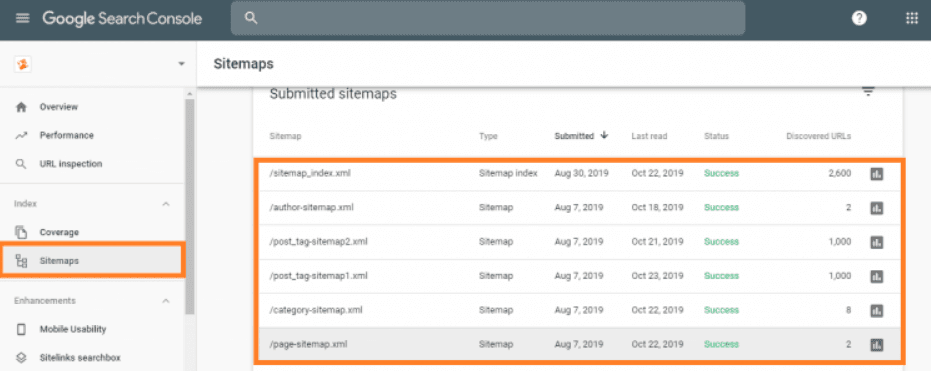Click the 'Oct 21, 2019' last read date
The image size is (931, 371).
click(x=657, y=242)
